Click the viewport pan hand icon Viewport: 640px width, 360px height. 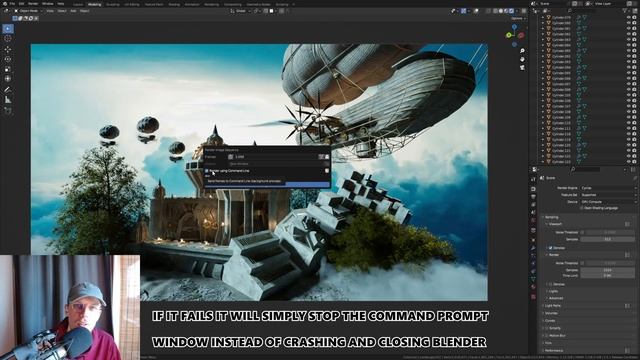(522, 59)
